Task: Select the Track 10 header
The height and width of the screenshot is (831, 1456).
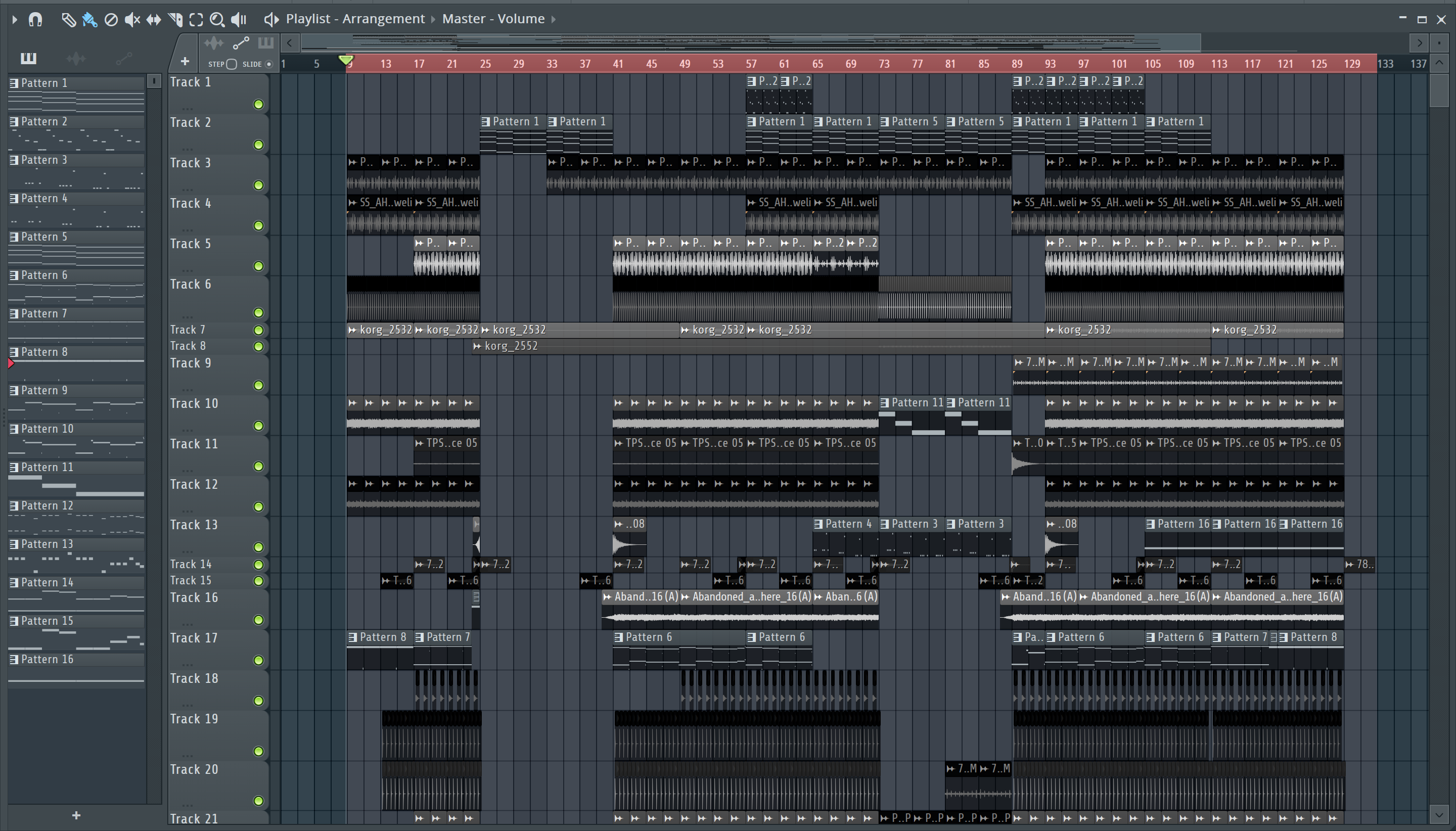Action: [x=218, y=415]
